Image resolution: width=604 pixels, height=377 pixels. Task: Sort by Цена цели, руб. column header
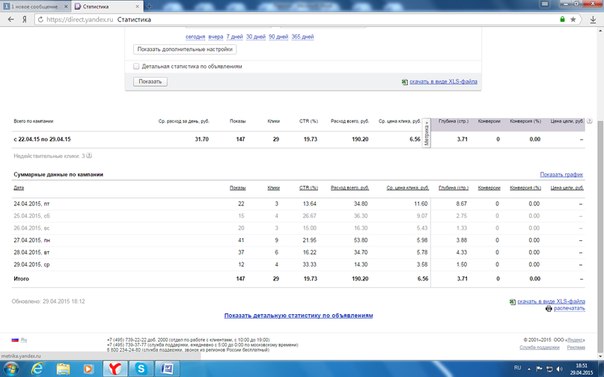pyautogui.click(x=567, y=188)
